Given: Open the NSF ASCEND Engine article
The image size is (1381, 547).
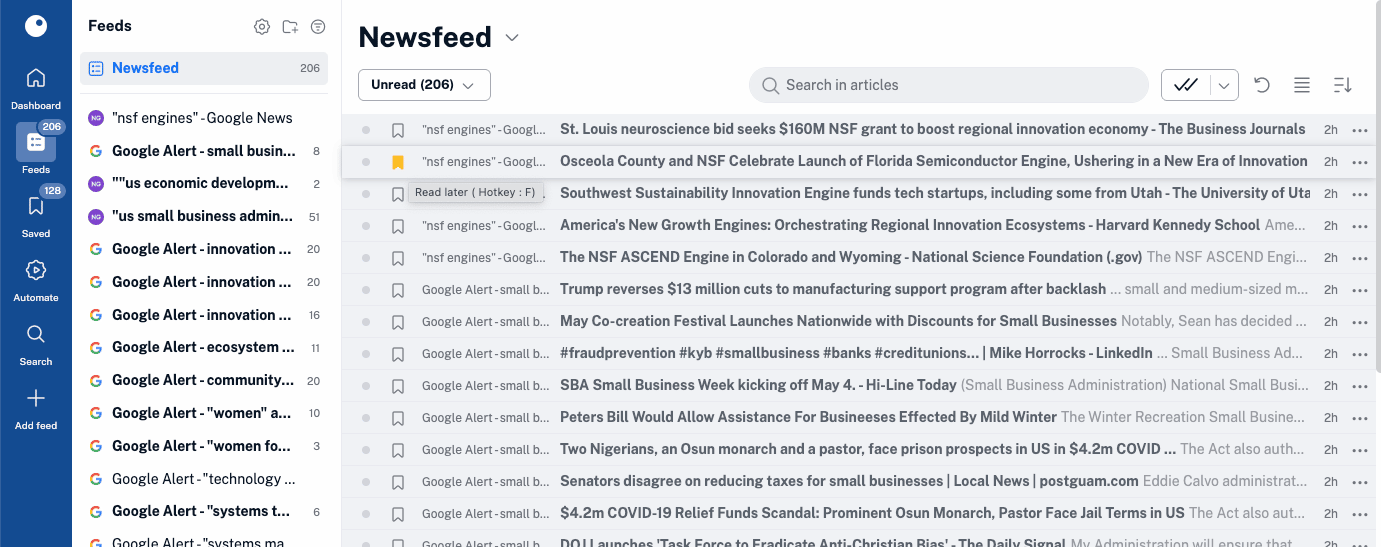Looking at the screenshot, I should (851, 257).
